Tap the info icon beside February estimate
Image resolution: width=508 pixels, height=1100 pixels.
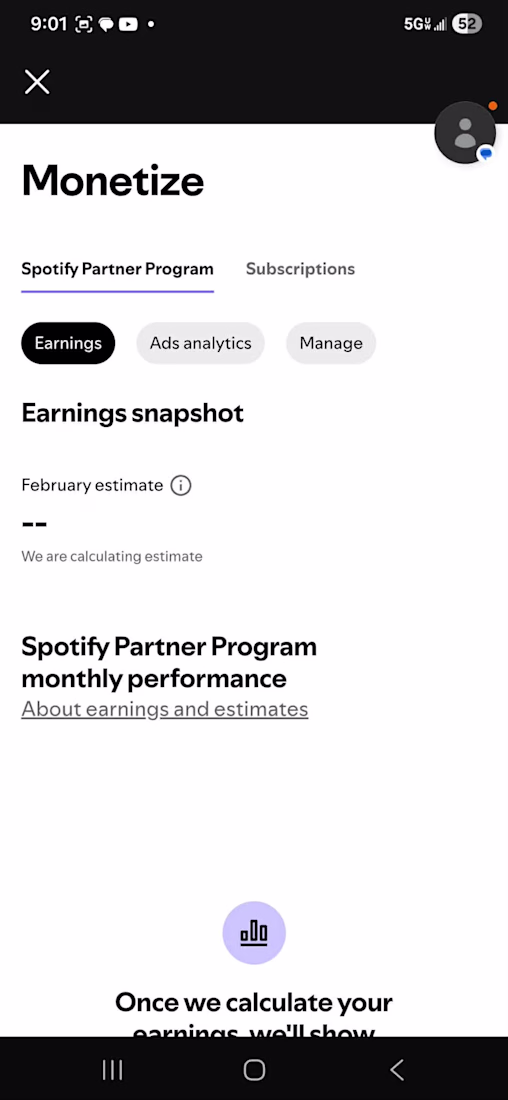(x=181, y=485)
